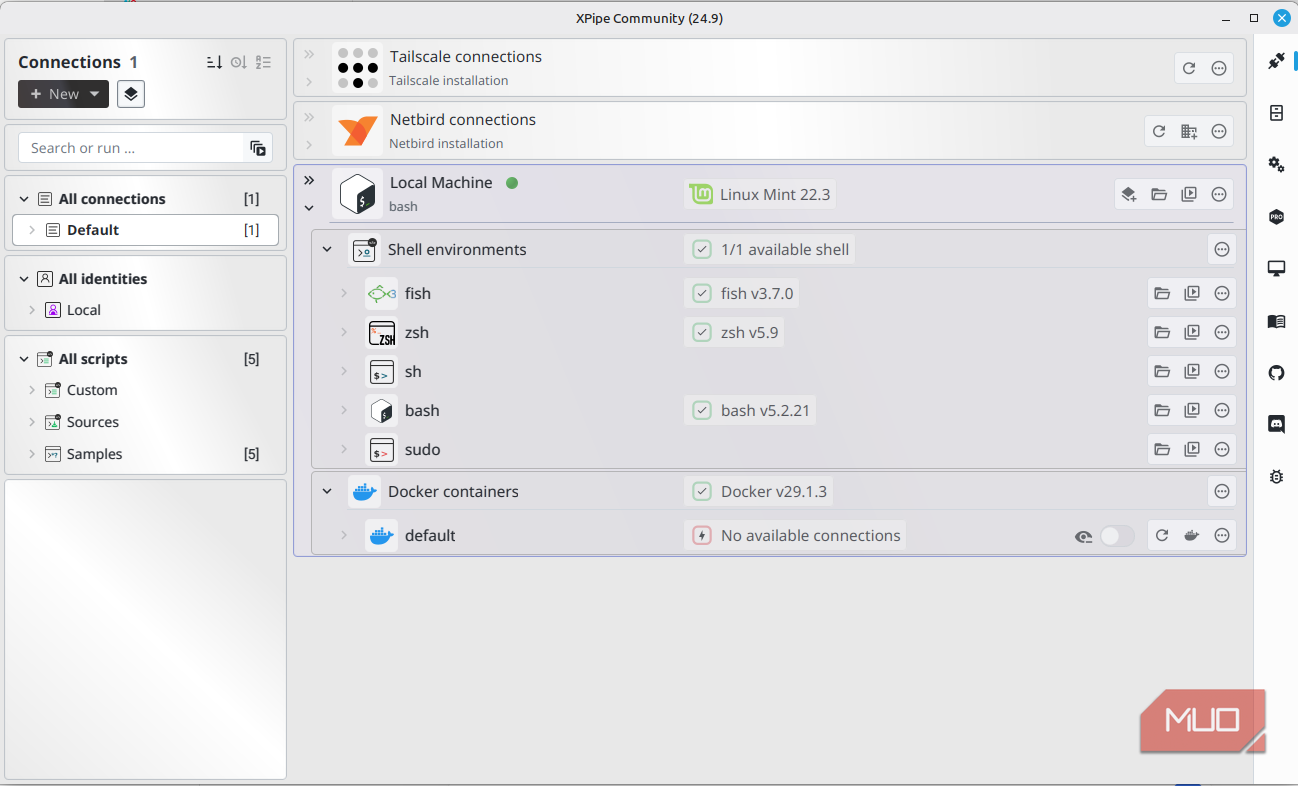
Task: Open the New connection dropdown
Action: pyautogui.click(x=64, y=94)
